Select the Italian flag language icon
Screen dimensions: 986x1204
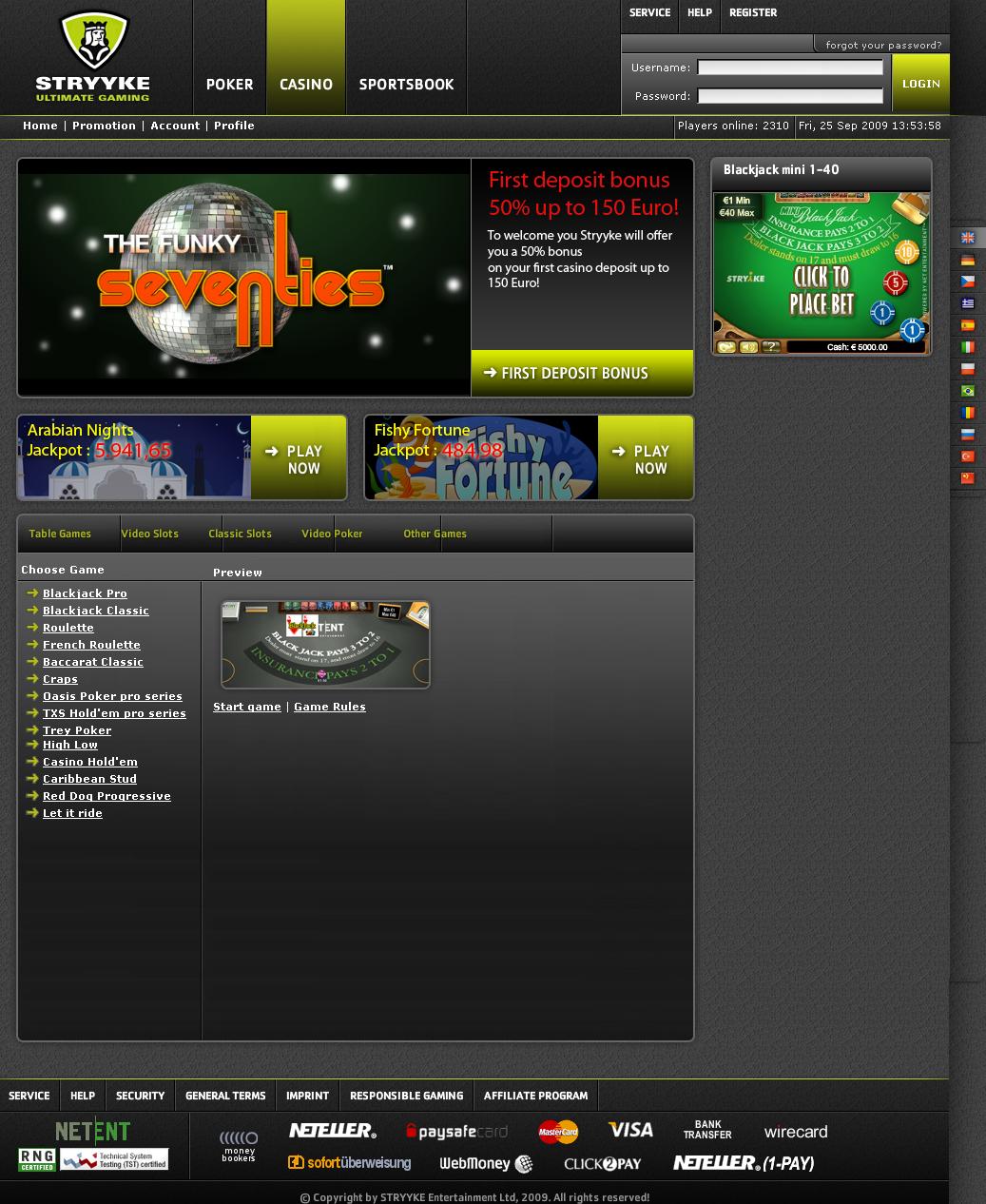click(967, 347)
